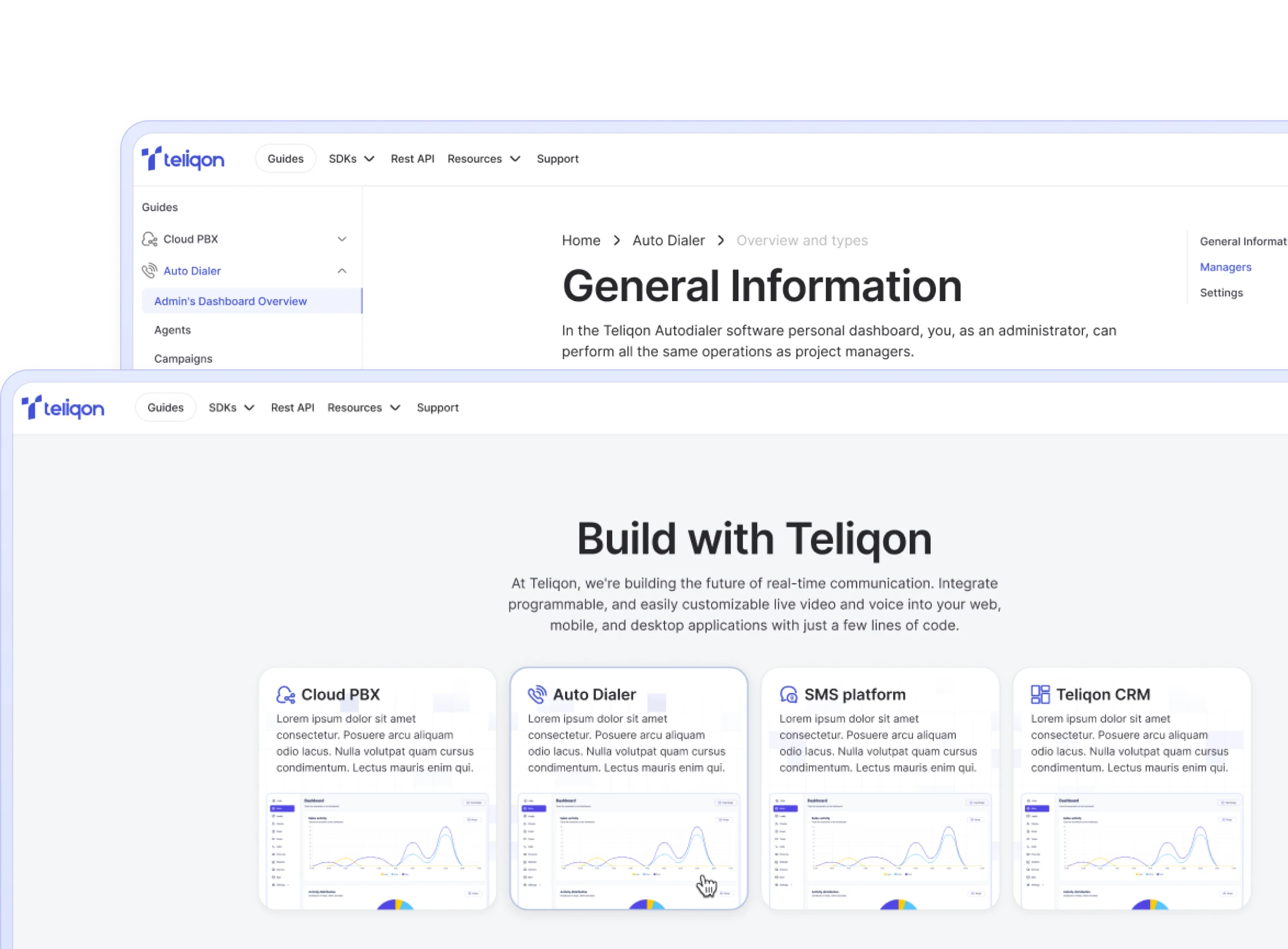
Task: Click the SMS platform card icon
Action: tap(788, 695)
